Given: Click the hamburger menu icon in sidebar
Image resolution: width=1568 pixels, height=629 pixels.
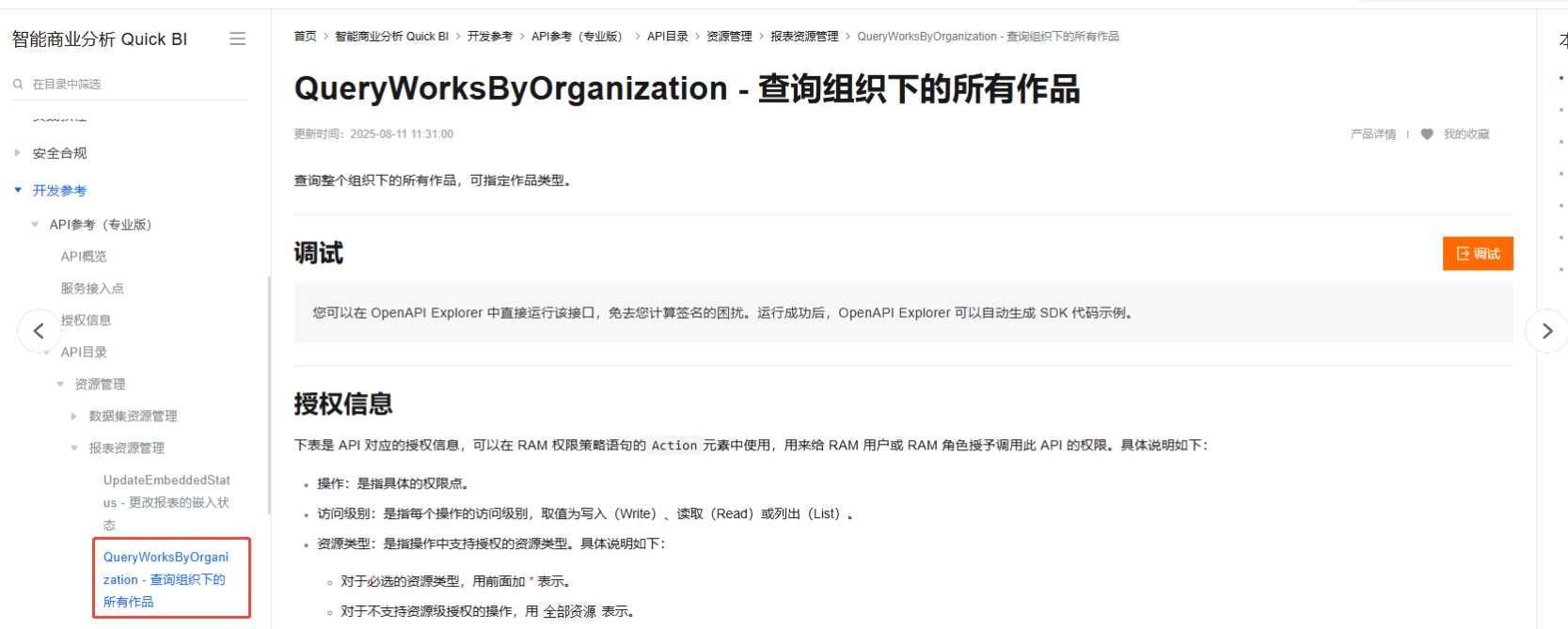Looking at the screenshot, I should 237,39.
